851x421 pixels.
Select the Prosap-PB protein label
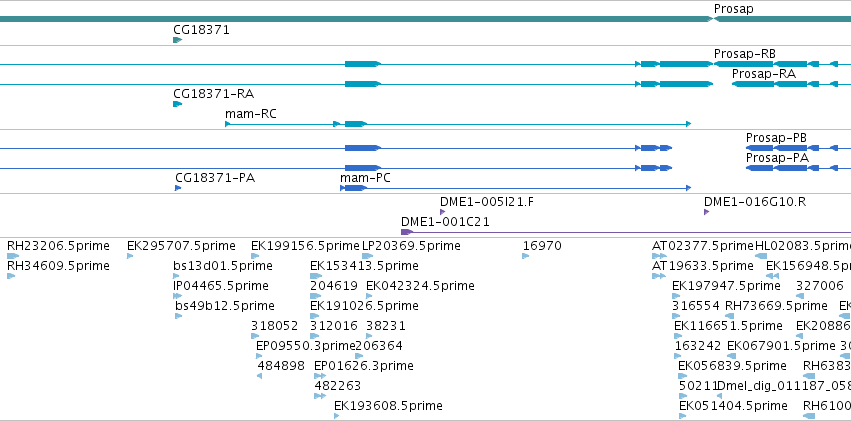click(776, 138)
